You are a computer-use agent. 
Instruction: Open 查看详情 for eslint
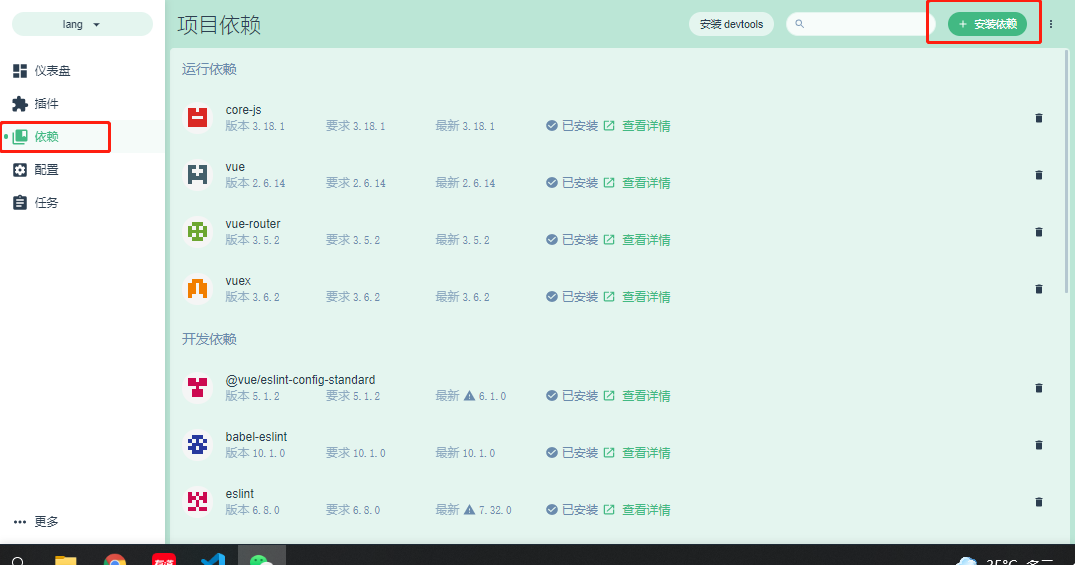pyautogui.click(x=637, y=510)
